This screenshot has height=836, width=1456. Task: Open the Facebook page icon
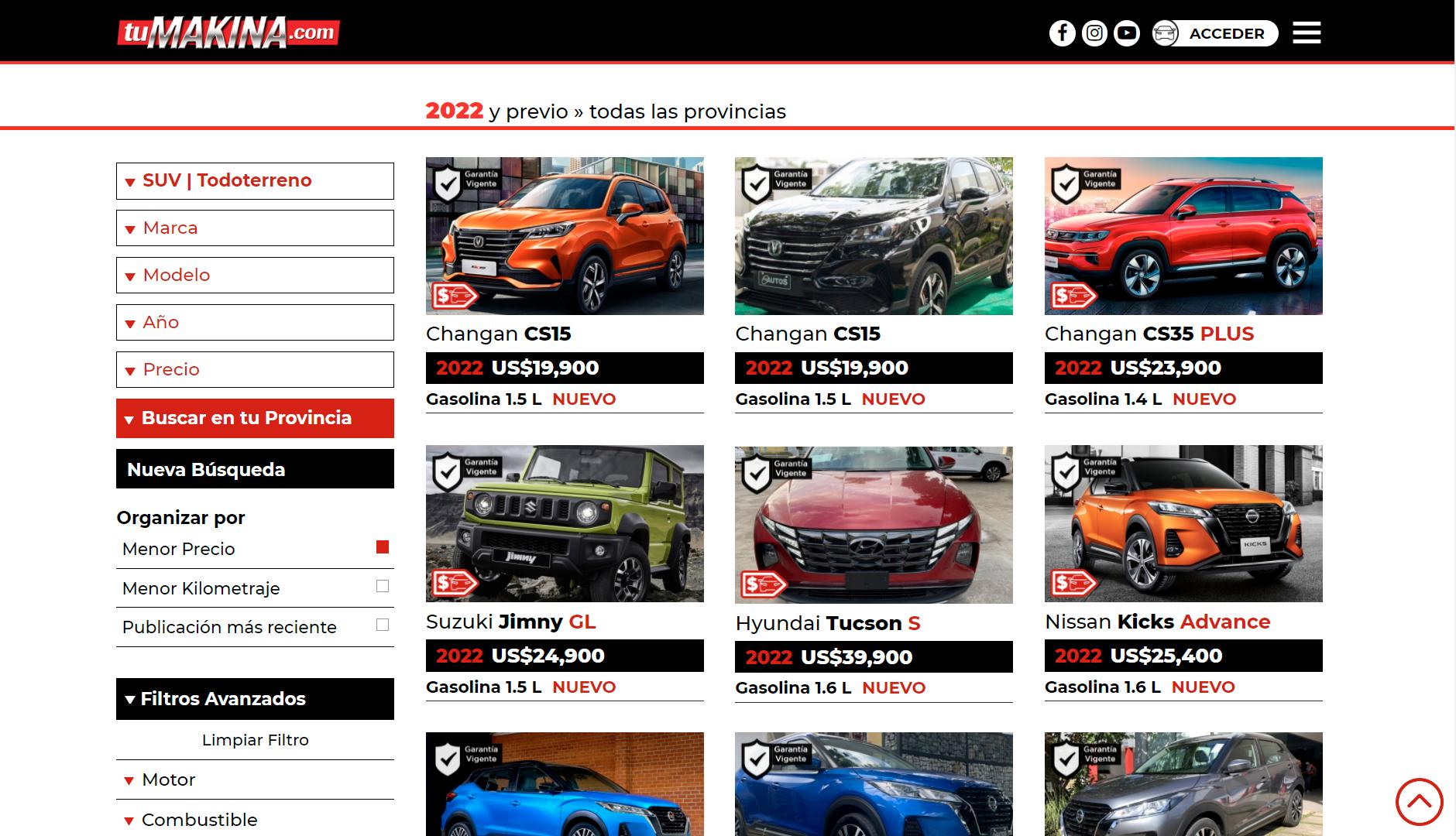click(x=1062, y=33)
